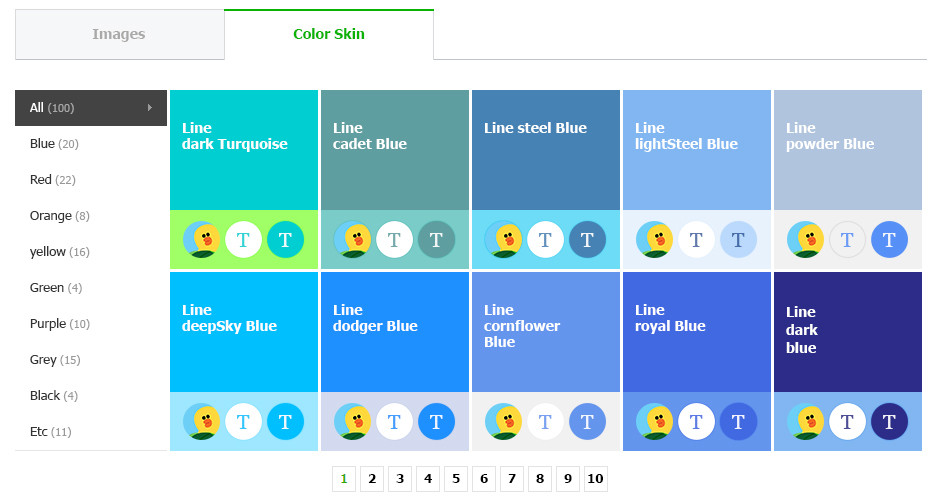939x502 pixels.
Task: Click duck avatar icon under lightSteel Blue skin
Action: [x=655, y=240]
